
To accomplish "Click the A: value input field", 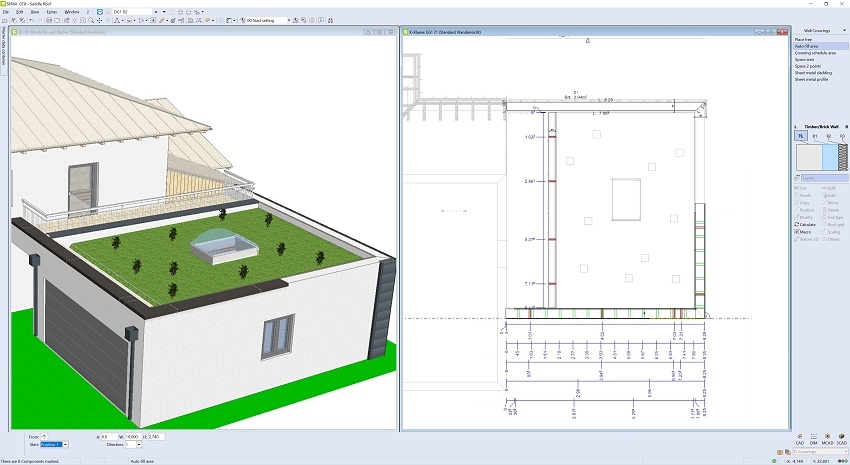I will tap(110, 436).
